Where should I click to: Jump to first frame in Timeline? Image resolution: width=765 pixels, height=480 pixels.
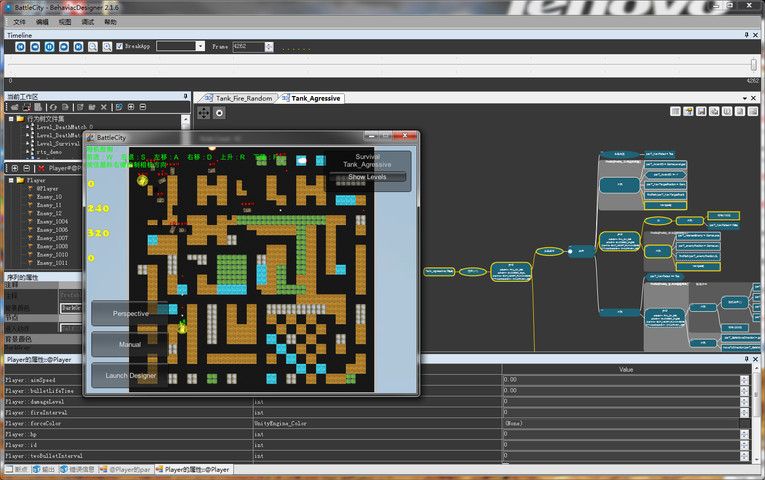coord(20,46)
